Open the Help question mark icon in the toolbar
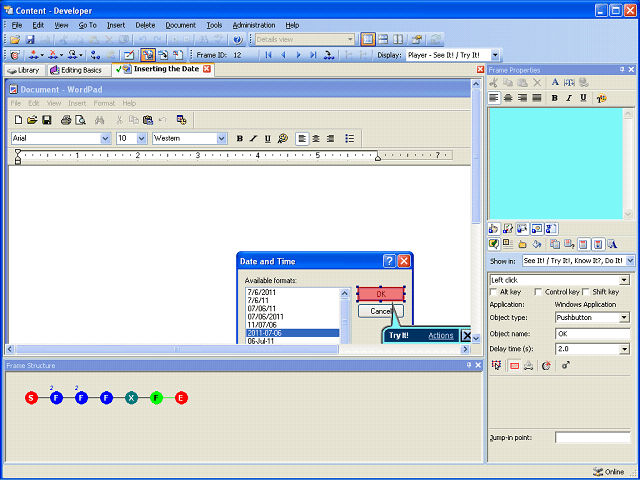640x480 pixels. [x=238, y=40]
